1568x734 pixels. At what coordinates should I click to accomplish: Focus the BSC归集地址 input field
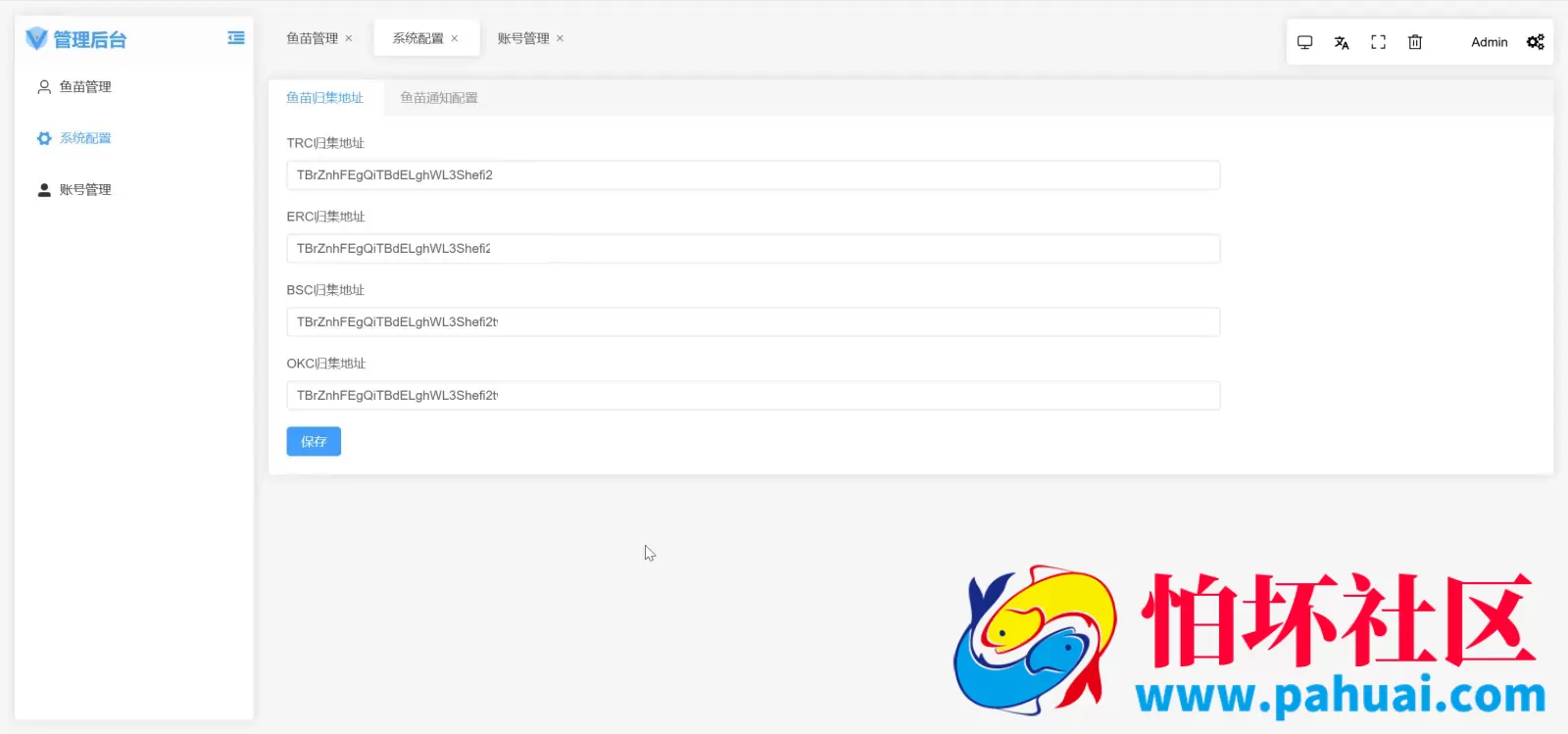click(753, 322)
